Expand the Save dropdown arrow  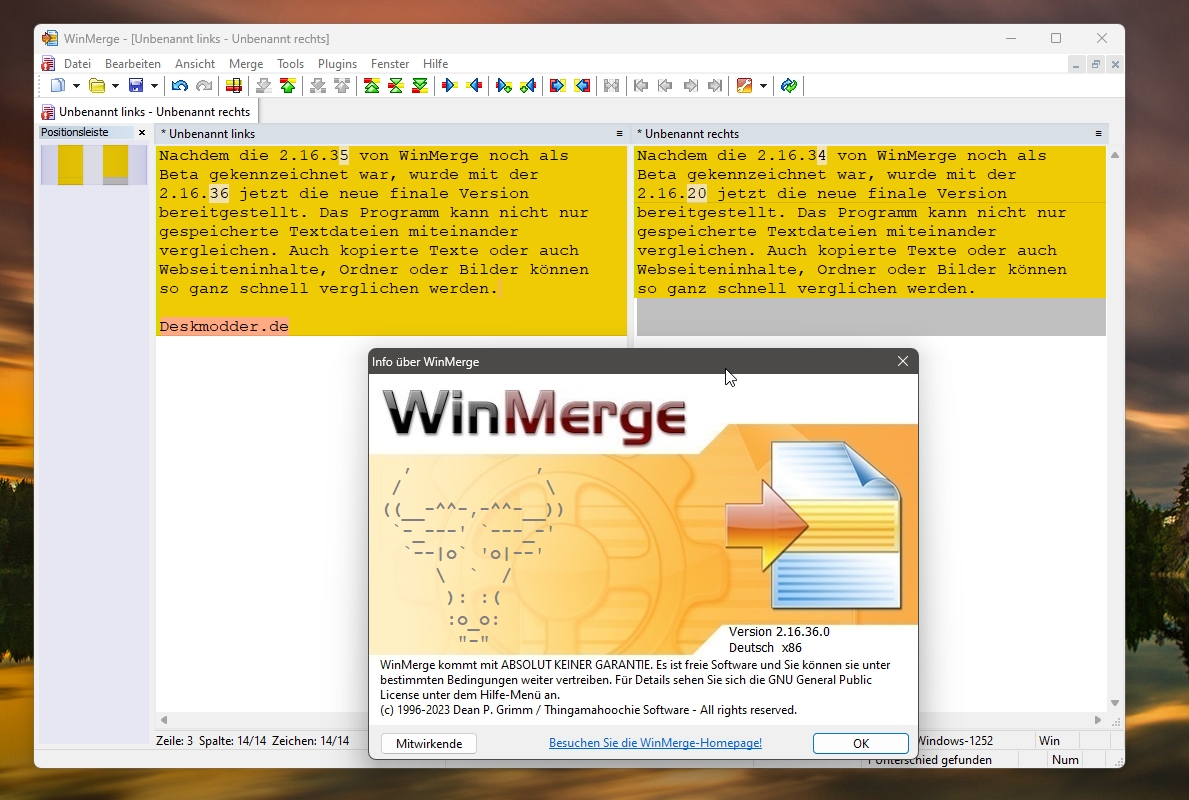(x=154, y=86)
